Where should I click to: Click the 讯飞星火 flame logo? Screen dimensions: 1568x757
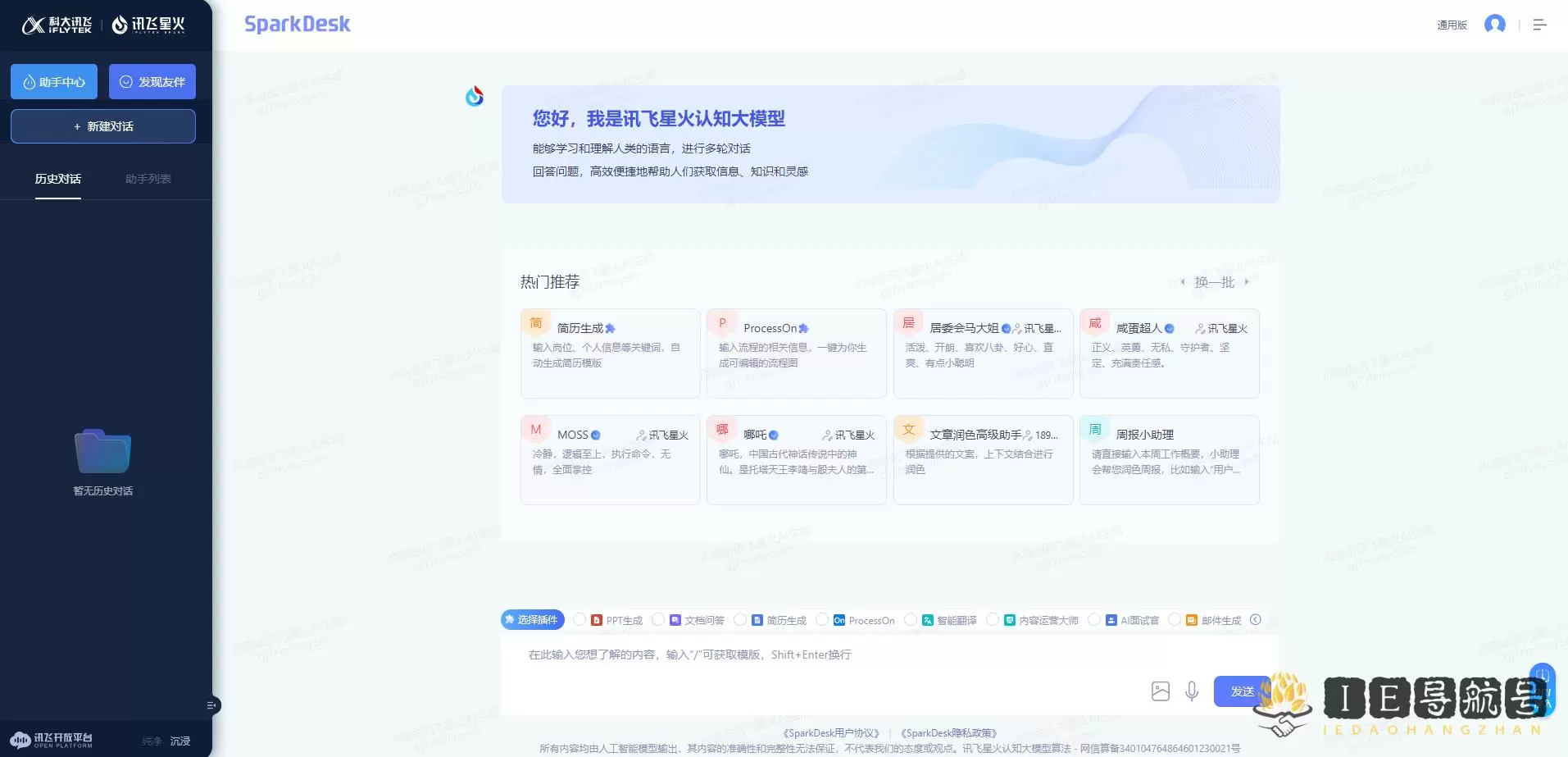click(x=148, y=25)
